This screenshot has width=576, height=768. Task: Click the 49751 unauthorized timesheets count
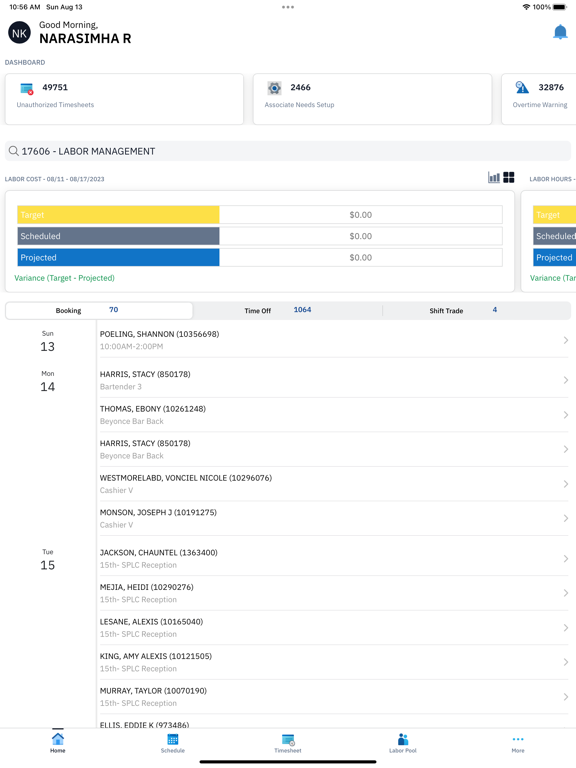tap(55, 87)
